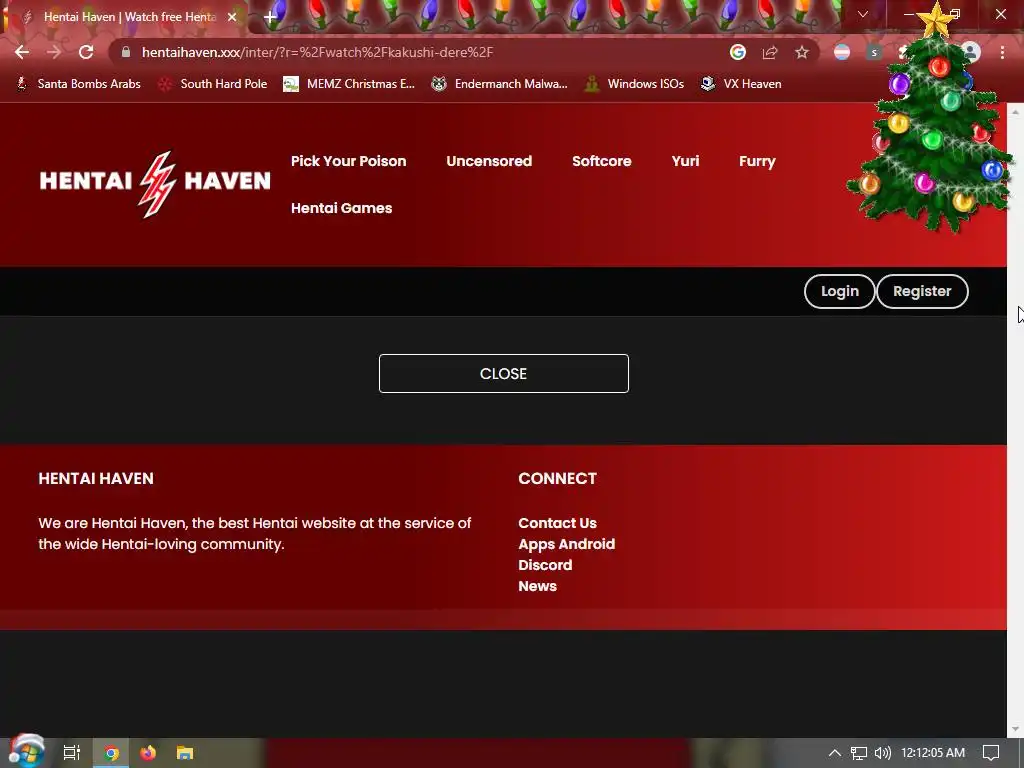Click the address bar URL field
This screenshot has width=1024, height=768.
(418, 52)
